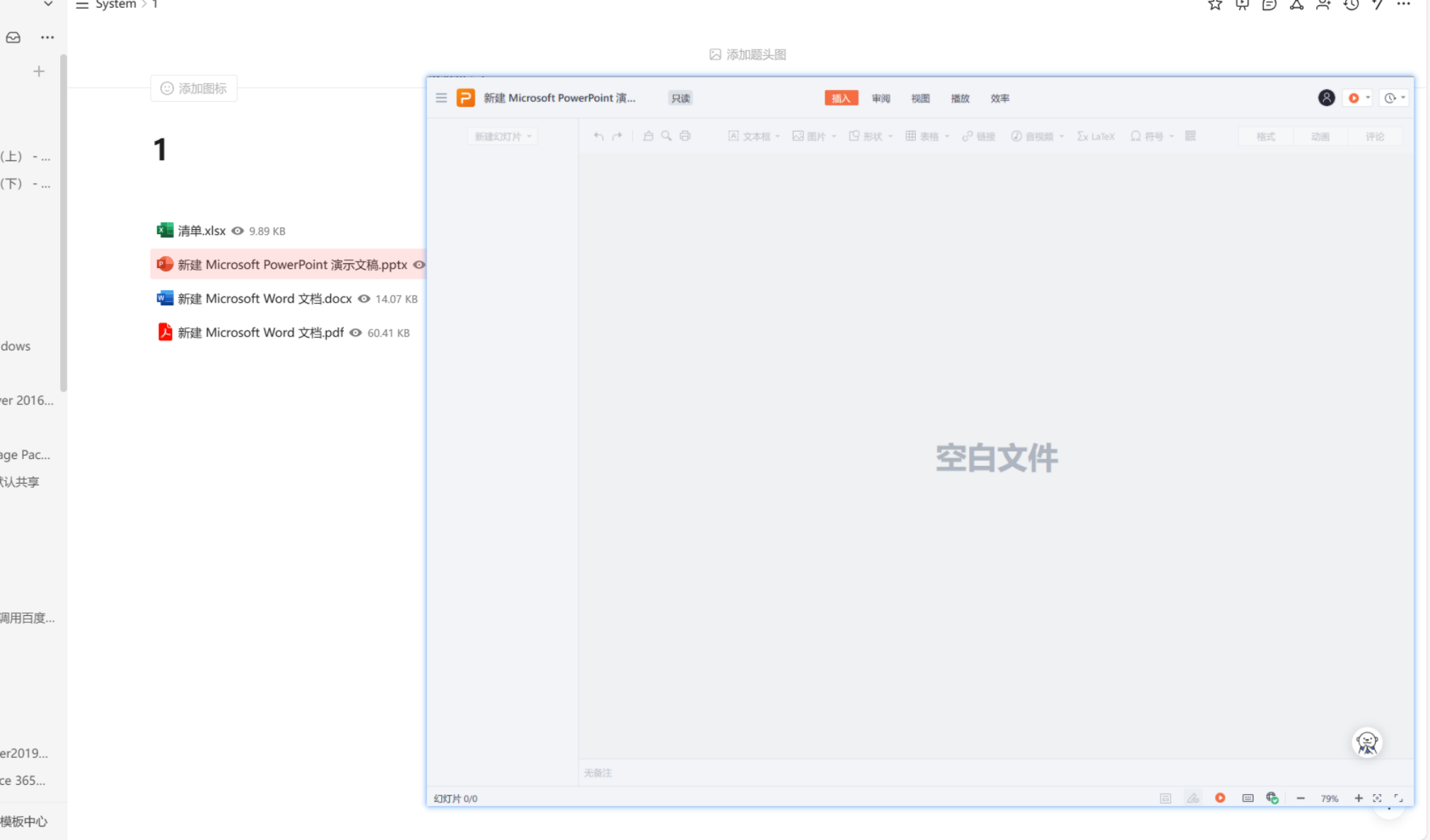
Task: Toggle preview eye icon on 清单.xlsx
Action: [x=237, y=231]
